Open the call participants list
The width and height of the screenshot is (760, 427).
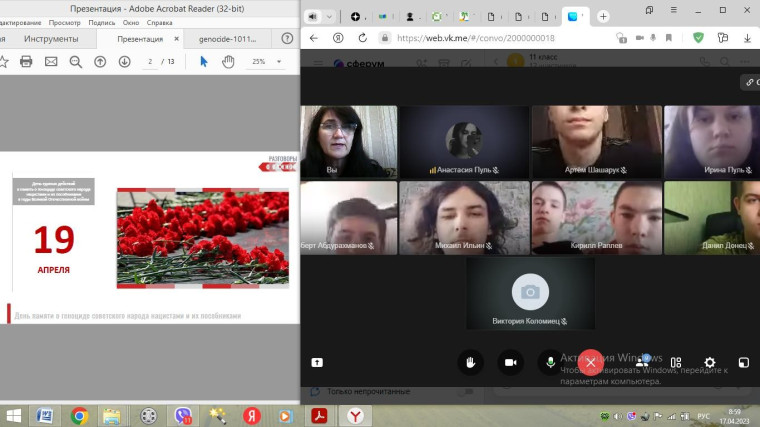click(x=642, y=362)
